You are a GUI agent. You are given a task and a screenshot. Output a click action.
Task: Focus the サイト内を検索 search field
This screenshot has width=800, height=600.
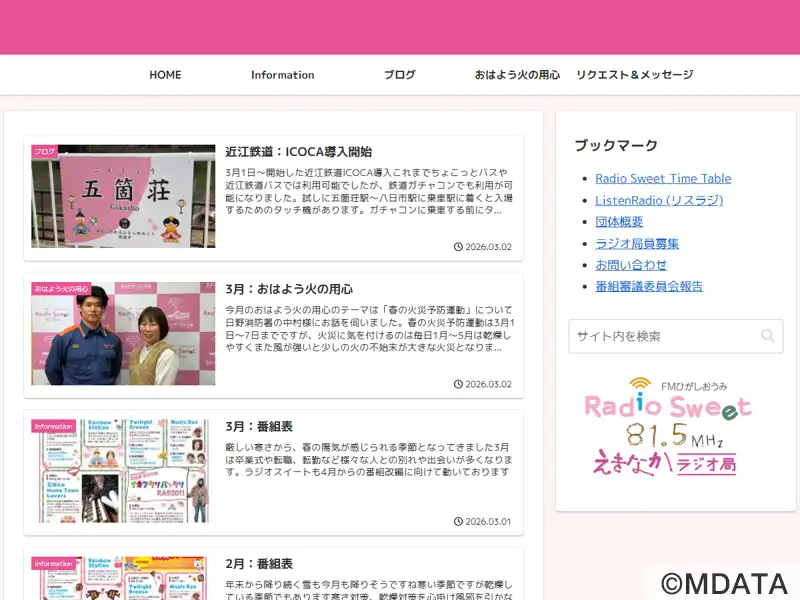[x=676, y=336]
